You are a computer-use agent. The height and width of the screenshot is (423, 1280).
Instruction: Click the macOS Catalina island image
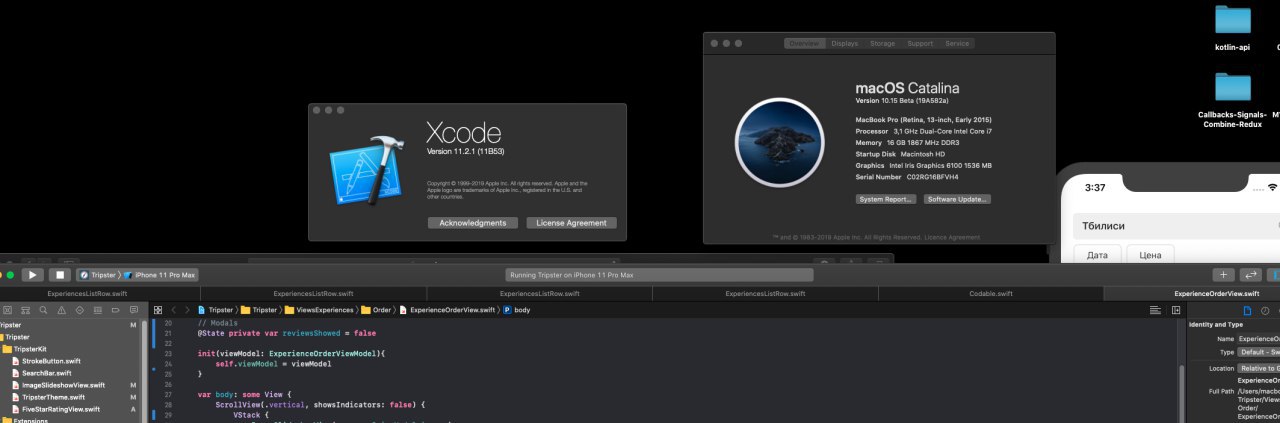779,141
